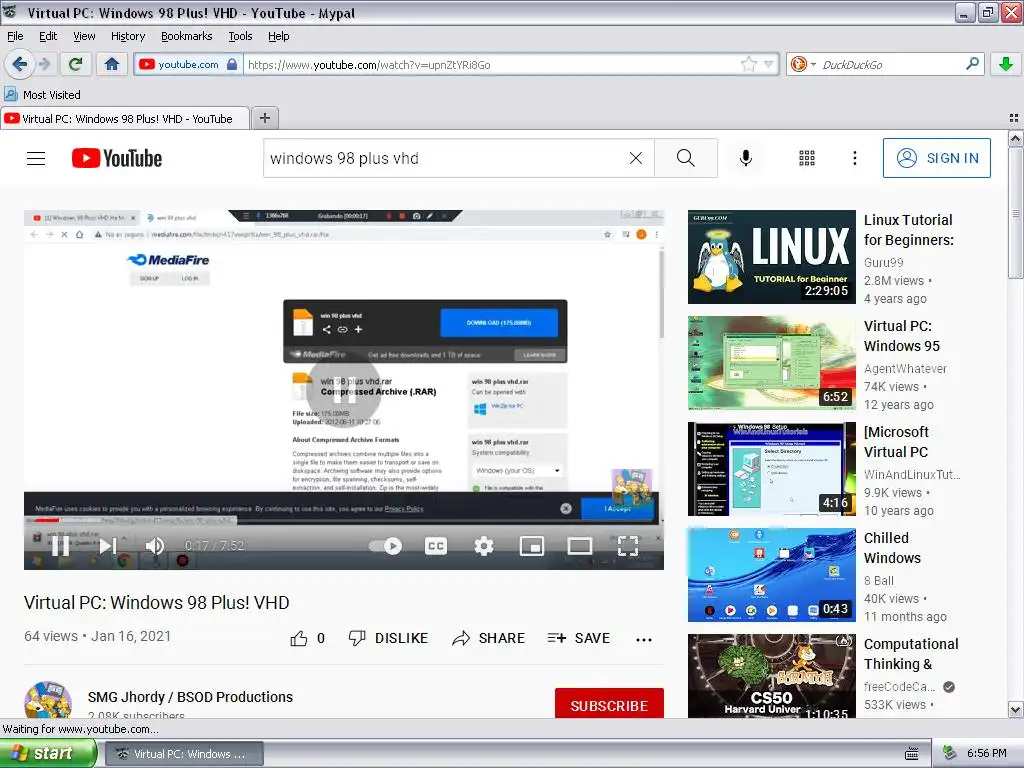Start voice search with microphone icon

tap(746, 158)
